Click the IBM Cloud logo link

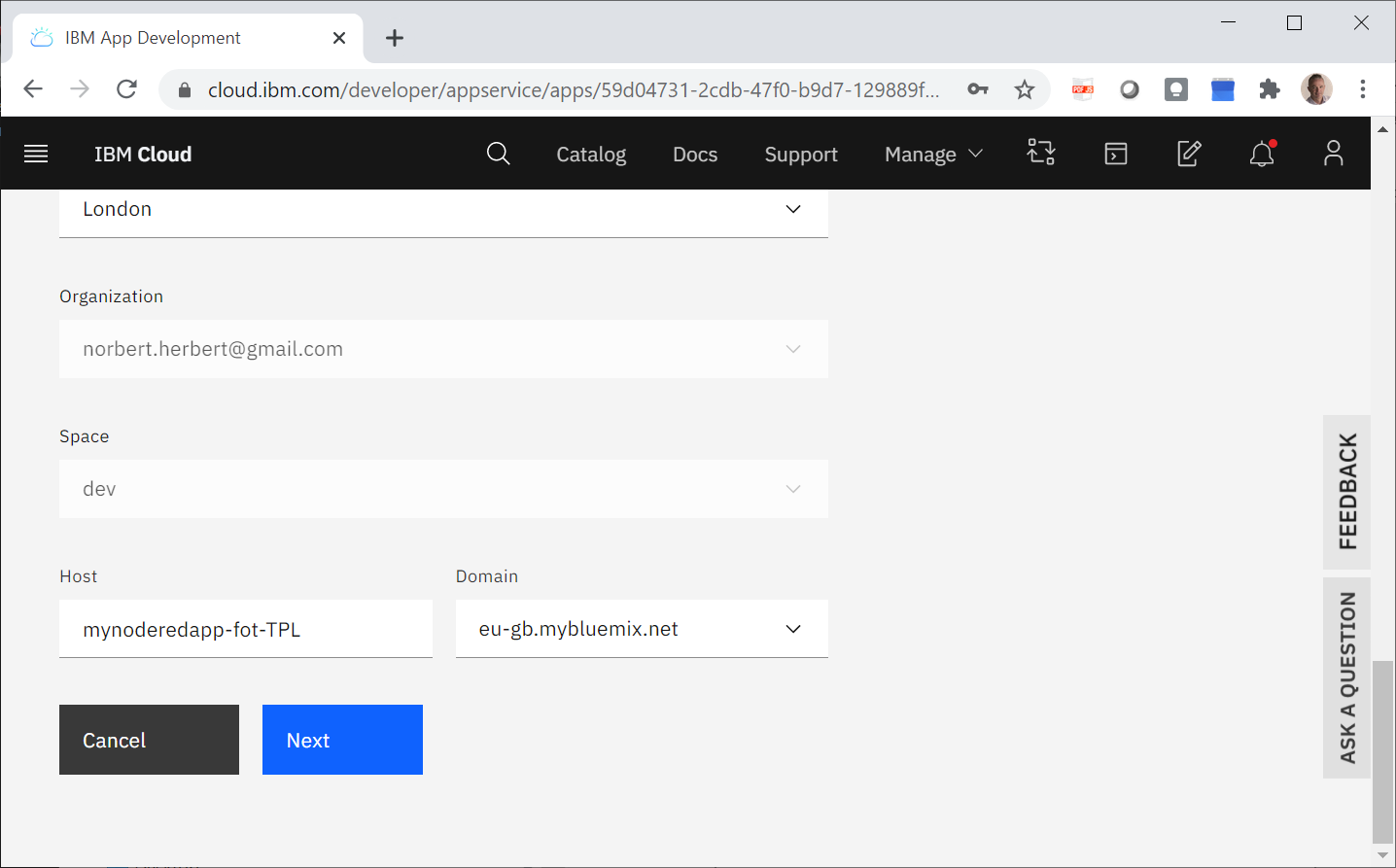point(143,155)
